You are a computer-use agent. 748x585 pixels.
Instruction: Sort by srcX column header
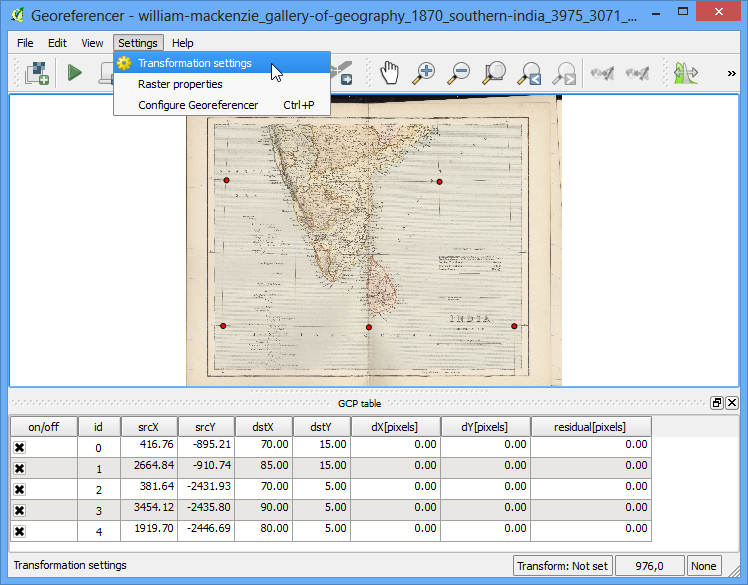pyautogui.click(x=149, y=427)
